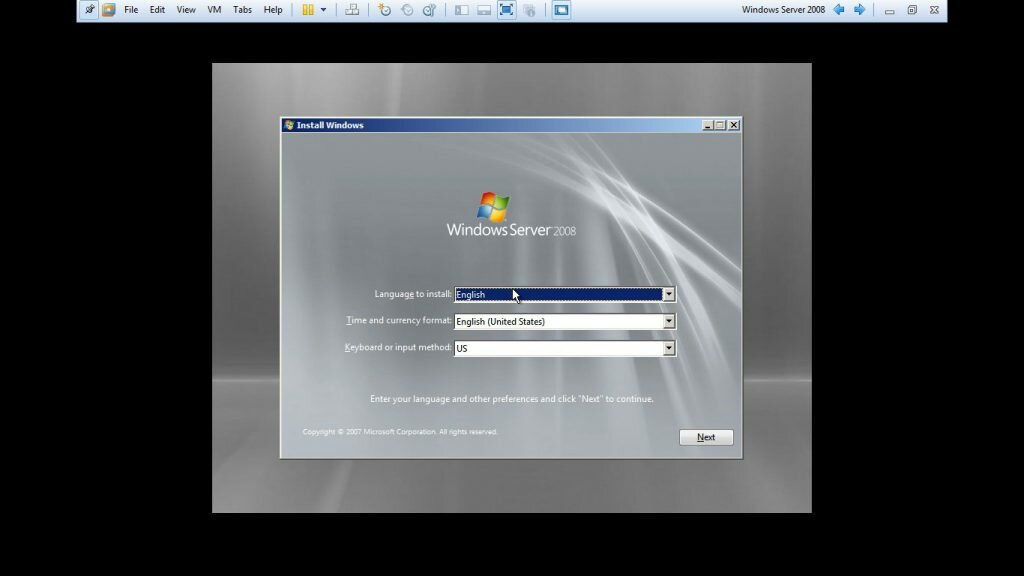Open the snapshot manager
The width and height of the screenshot is (1024, 576).
coord(429,10)
